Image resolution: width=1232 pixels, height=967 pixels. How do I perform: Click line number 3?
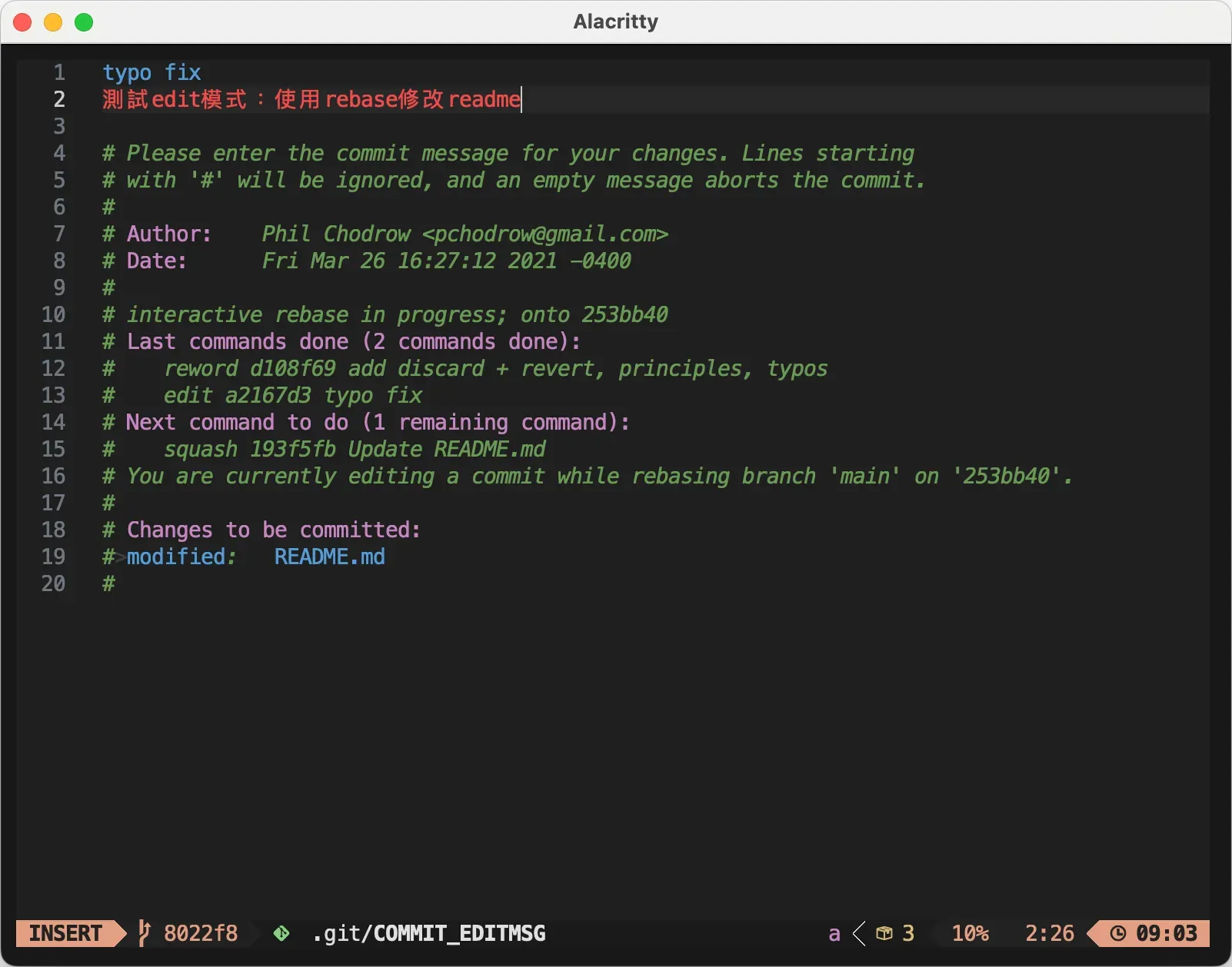click(59, 126)
